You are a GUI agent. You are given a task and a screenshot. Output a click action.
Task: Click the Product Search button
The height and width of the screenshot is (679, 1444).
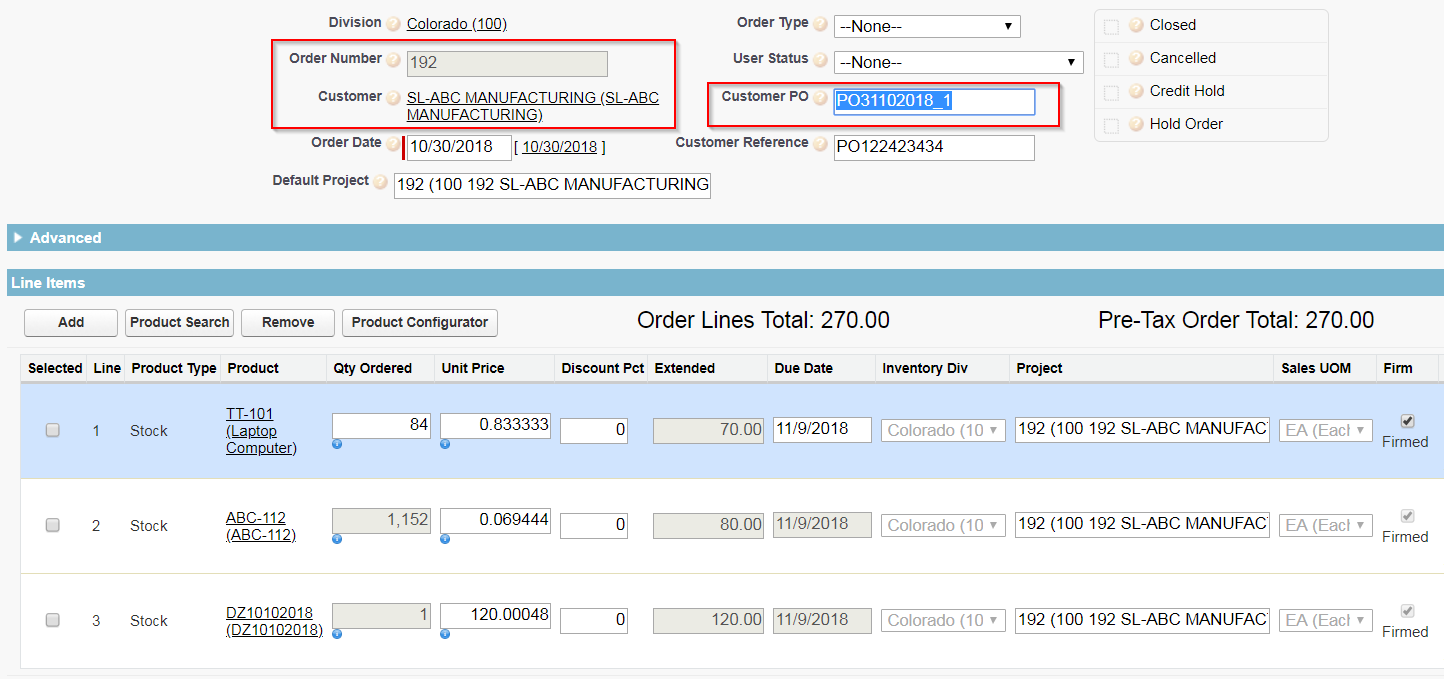coord(180,322)
